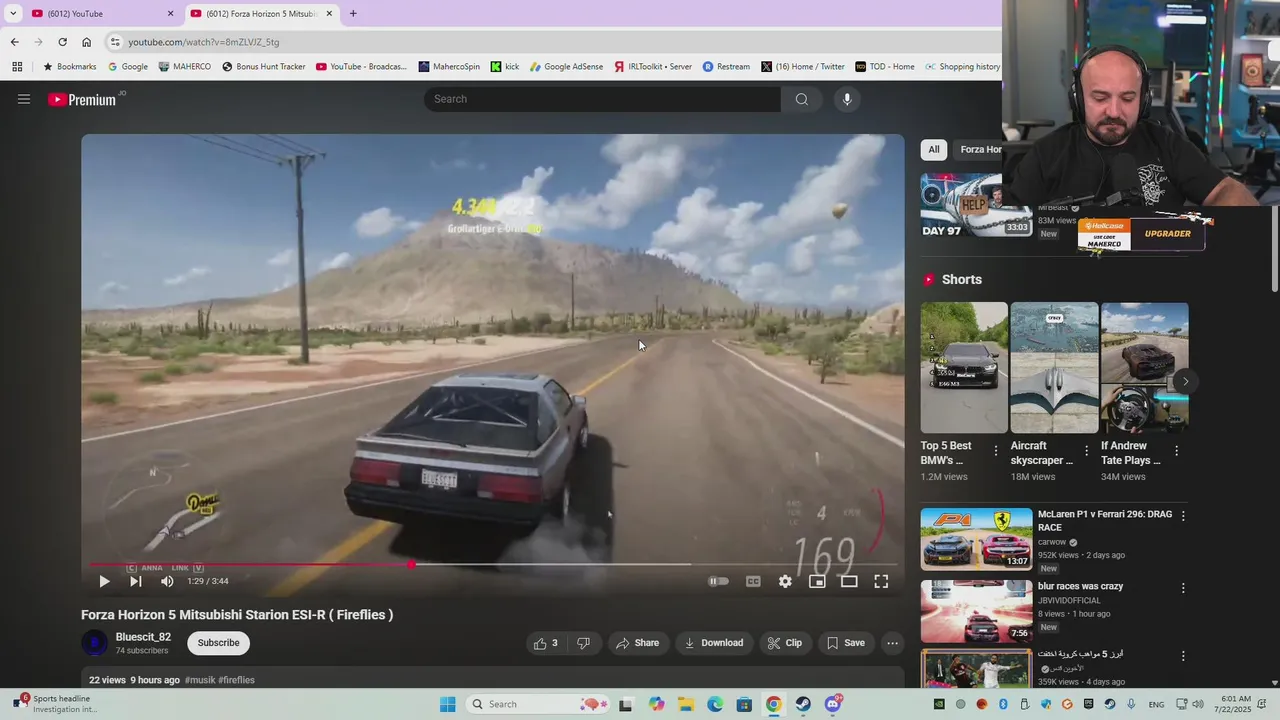Open MAHERCO bookmark
The image size is (1280, 720).
(x=184, y=67)
